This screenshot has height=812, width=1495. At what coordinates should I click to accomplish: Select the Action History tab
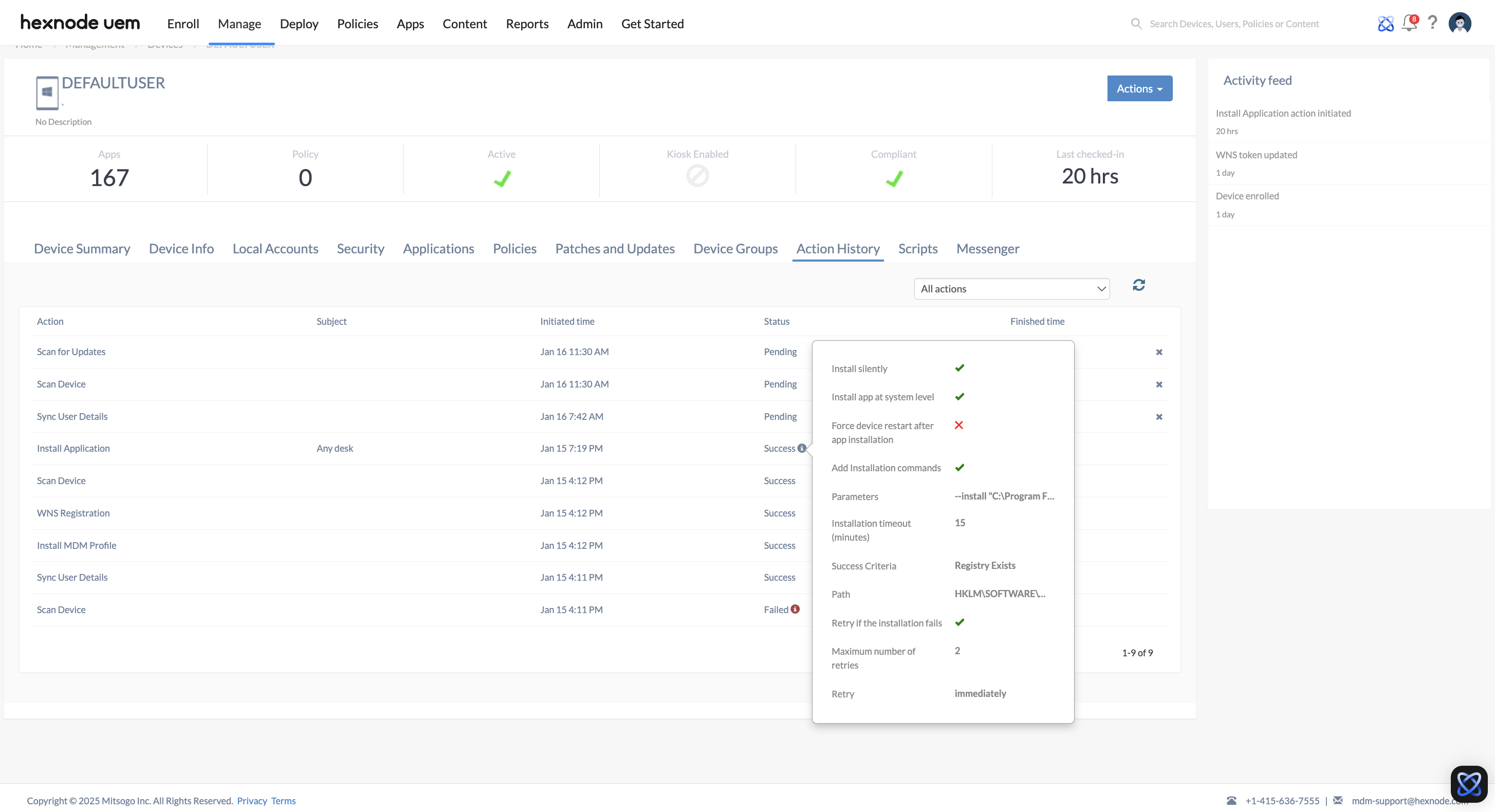[x=838, y=248]
